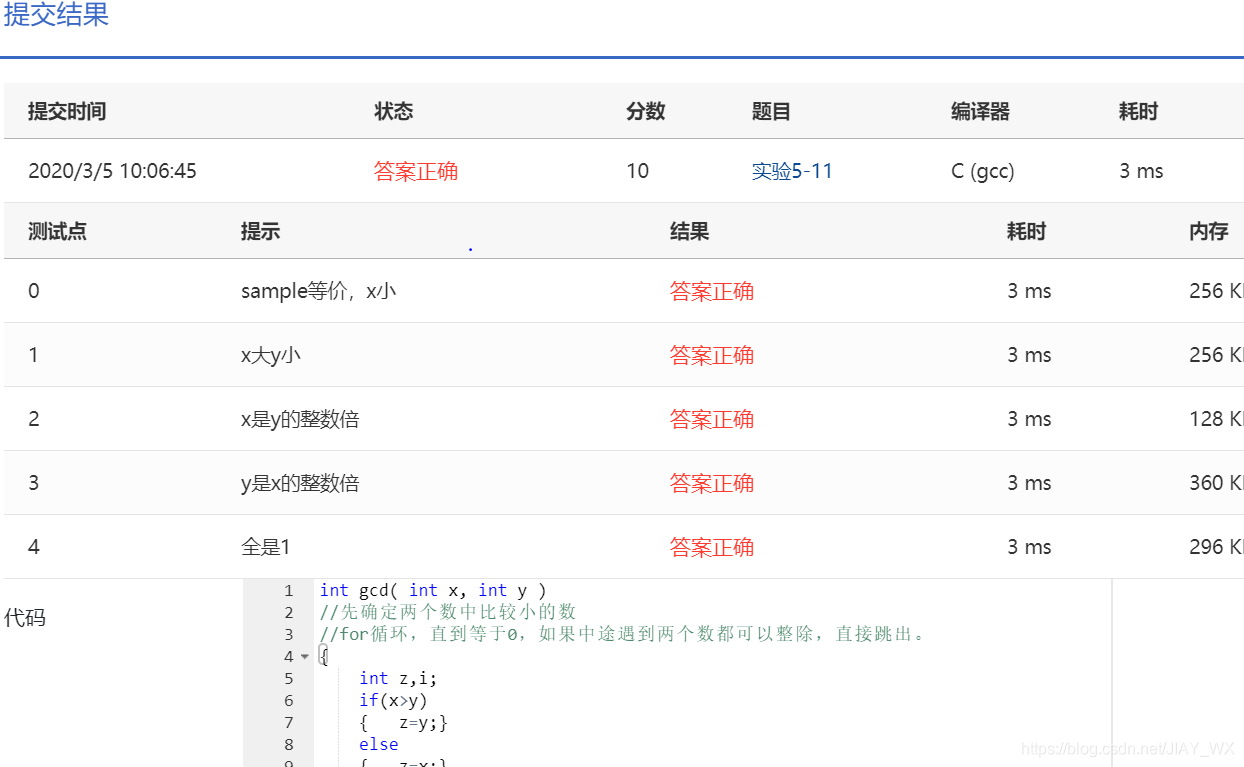Click line number 5 in code gutter

pyautogui.click(x=288, y=678)
